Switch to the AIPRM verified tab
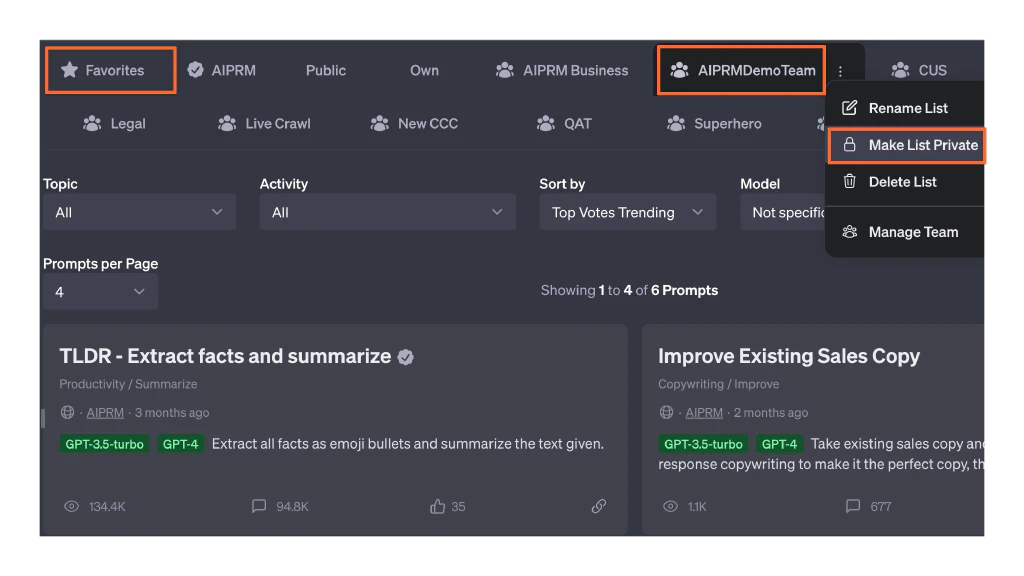 click(x=221, y=70)
